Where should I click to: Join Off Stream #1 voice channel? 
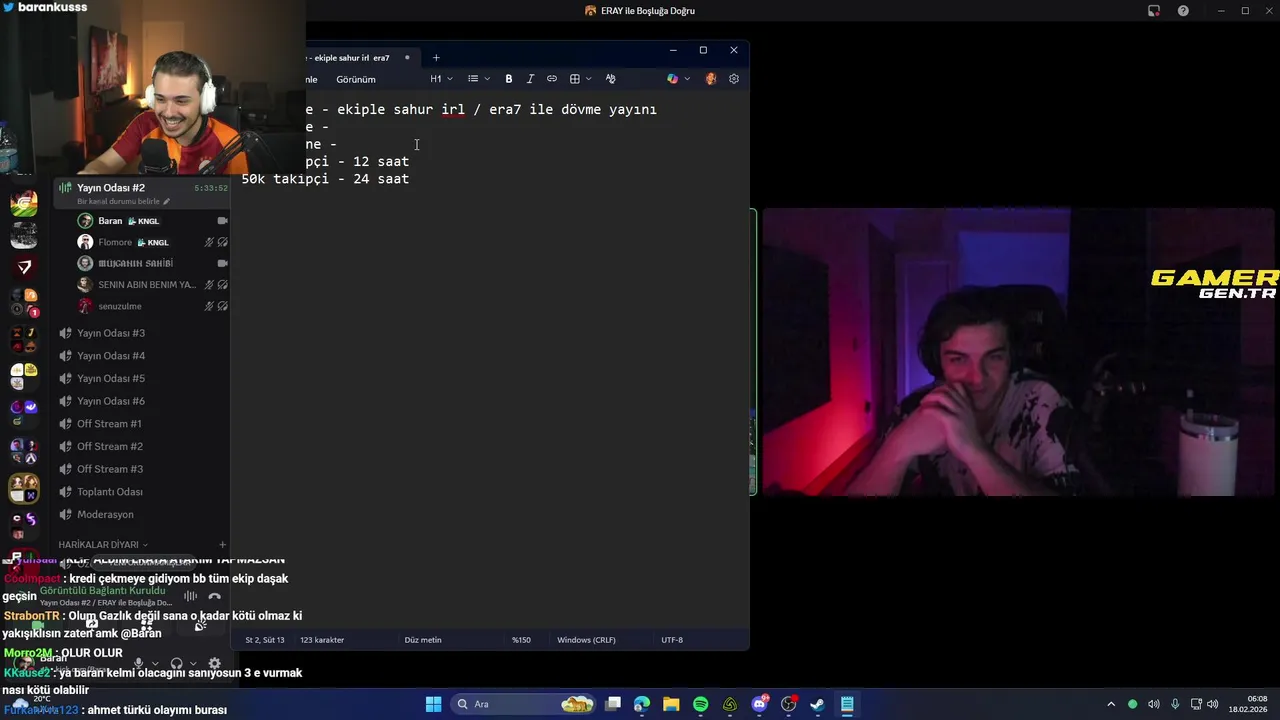[110, 424]
